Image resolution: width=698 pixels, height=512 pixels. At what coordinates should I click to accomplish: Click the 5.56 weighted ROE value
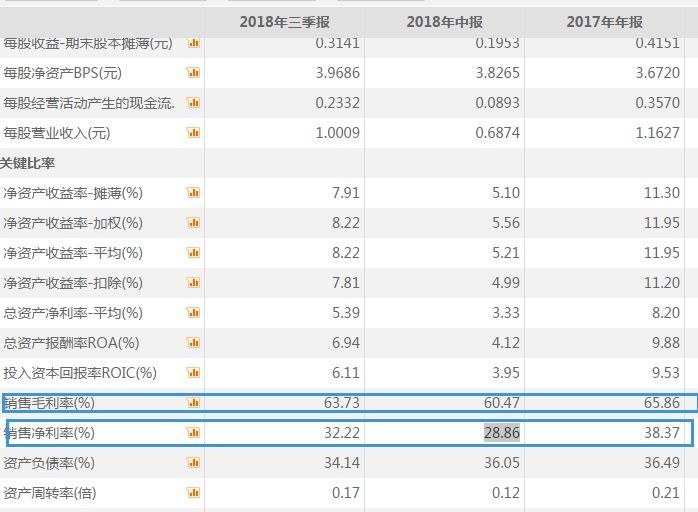506,223
